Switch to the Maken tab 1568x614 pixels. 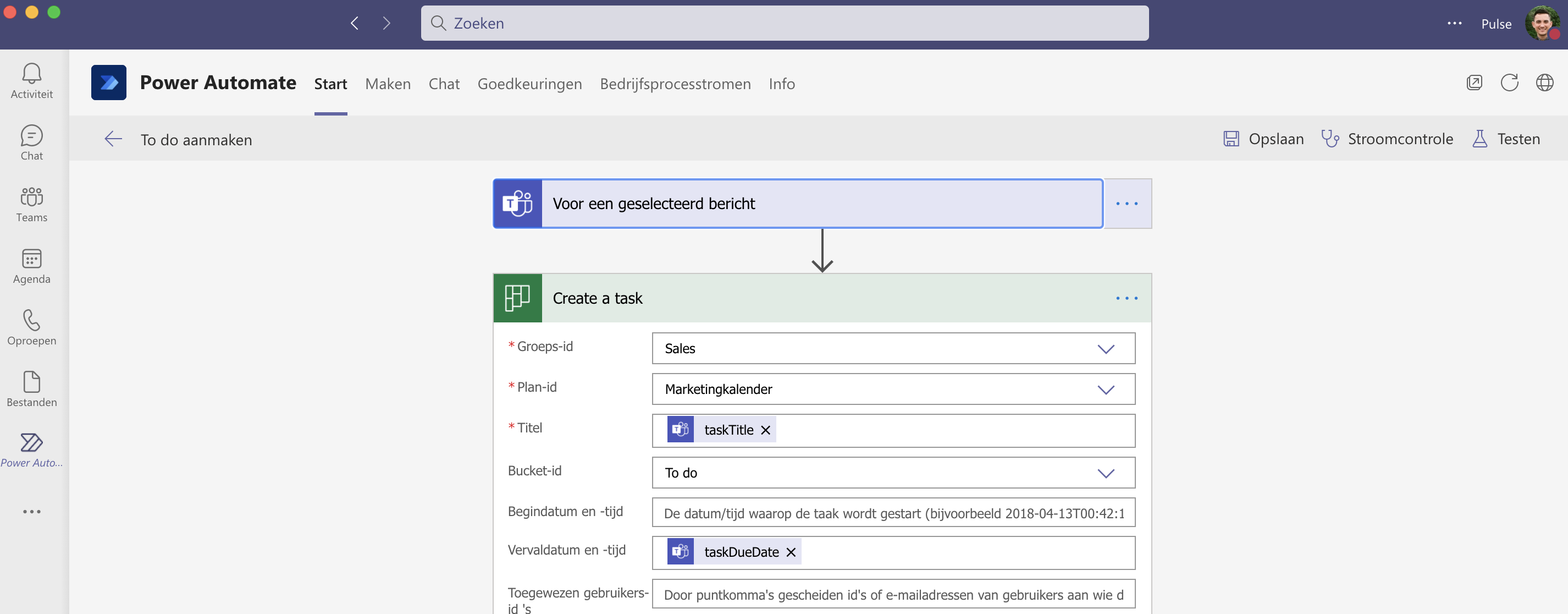click(388, 84)
